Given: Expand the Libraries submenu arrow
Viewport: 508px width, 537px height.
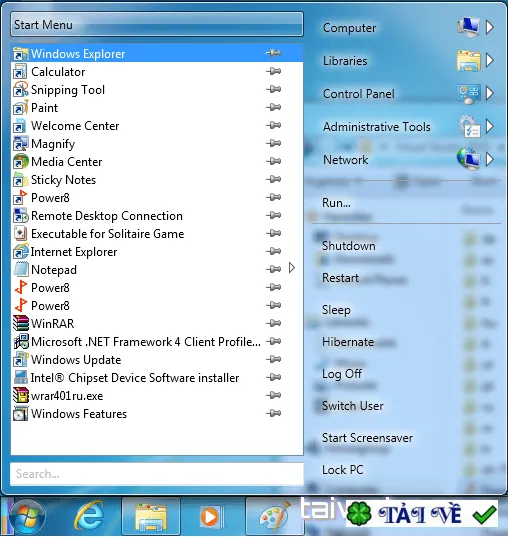Looking at the screenshot, I should (490, 60).
